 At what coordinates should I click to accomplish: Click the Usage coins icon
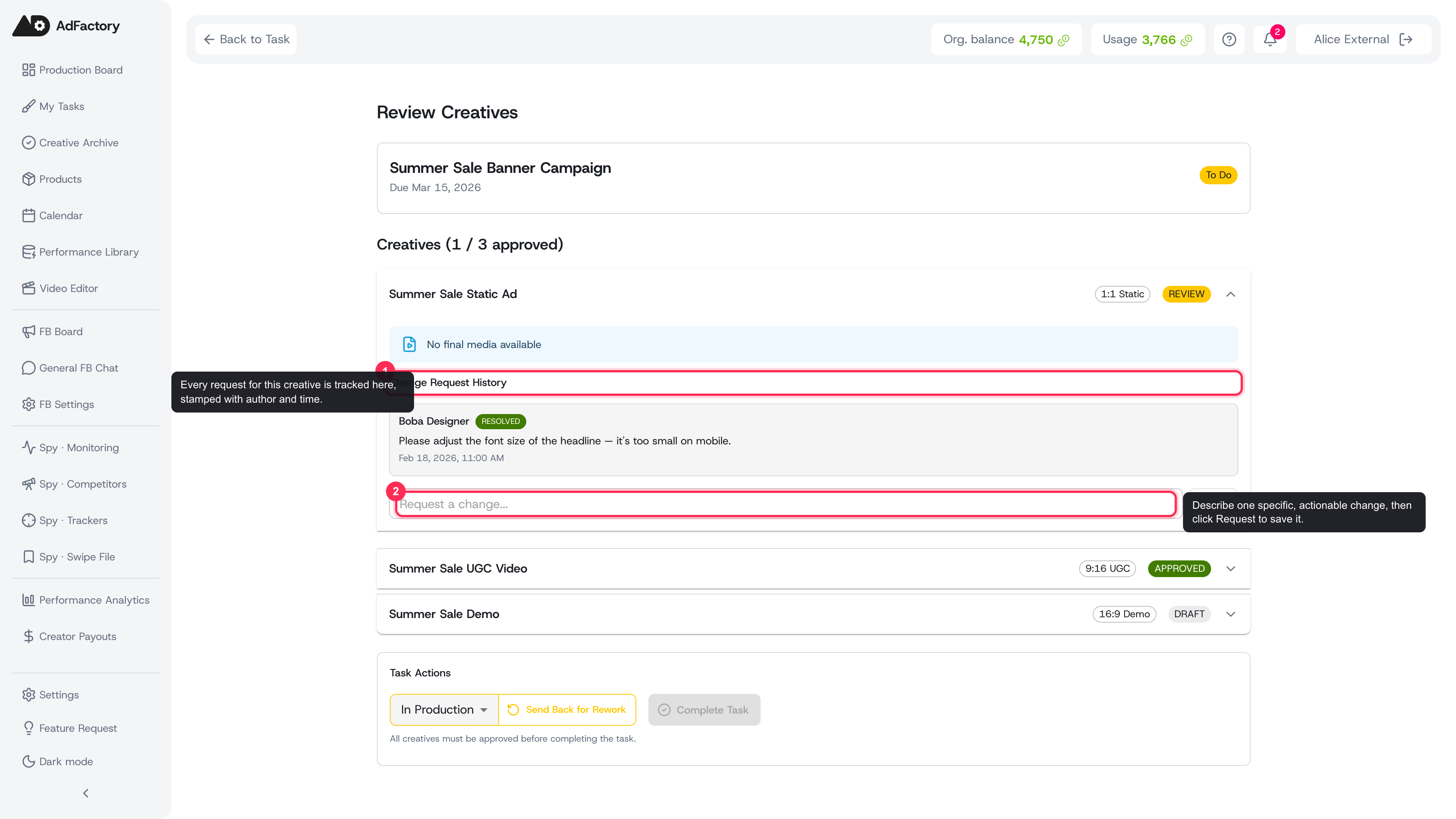tap(1186, 39)
